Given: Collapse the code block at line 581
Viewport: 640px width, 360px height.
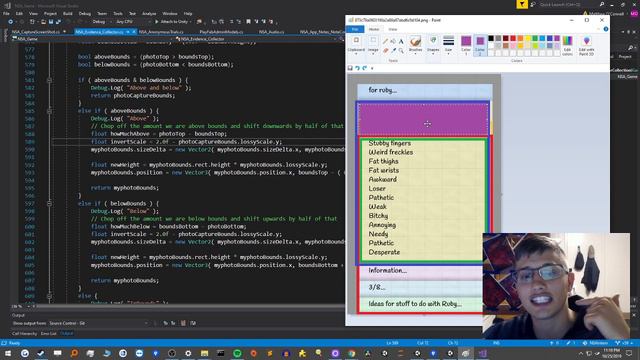Looking at the screenshot, I should [x=49, y=80].
